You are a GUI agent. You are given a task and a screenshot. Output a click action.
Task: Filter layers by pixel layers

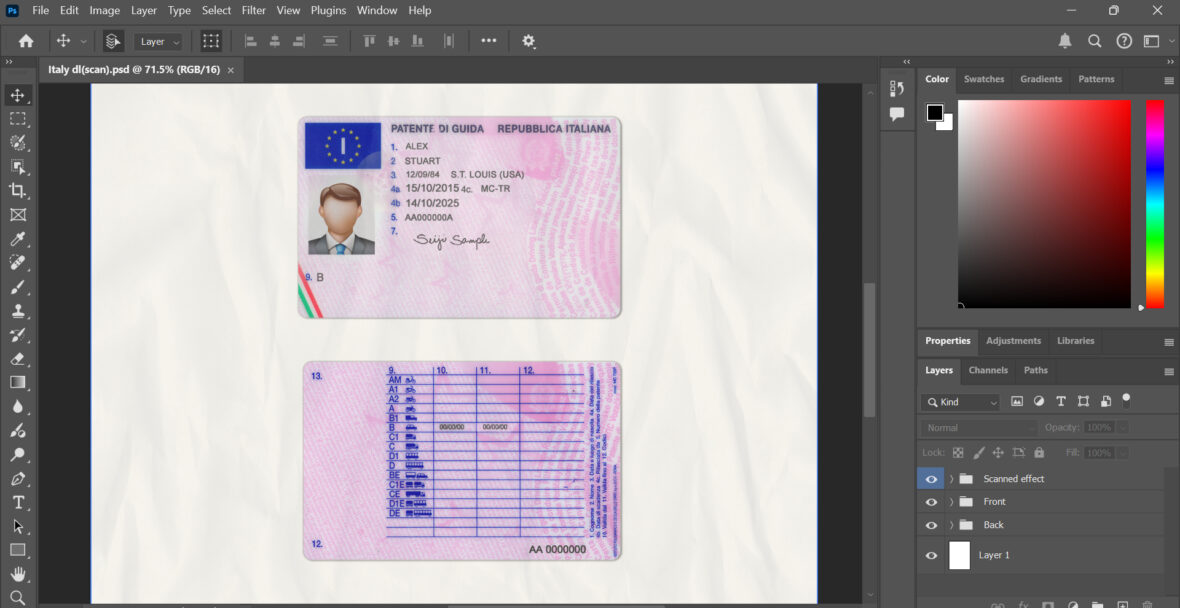click(x=1017, y=401)
